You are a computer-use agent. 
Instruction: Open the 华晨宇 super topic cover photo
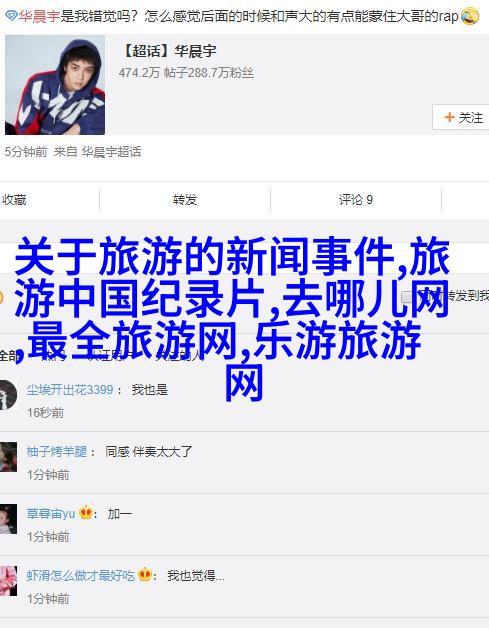point(55,85)
